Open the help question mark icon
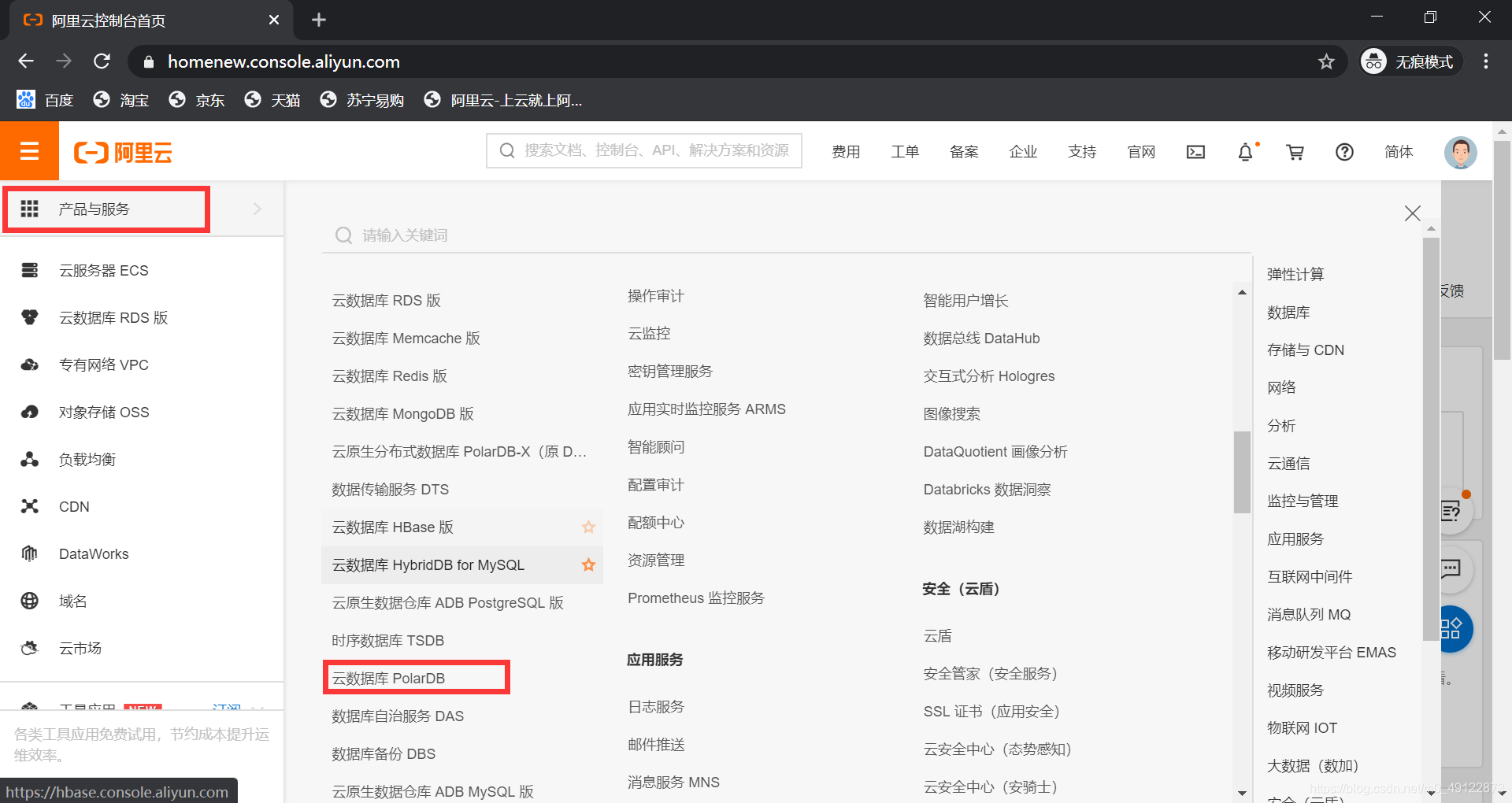This screenshot has width=1512, height=803. click(x=1344, y=152)
